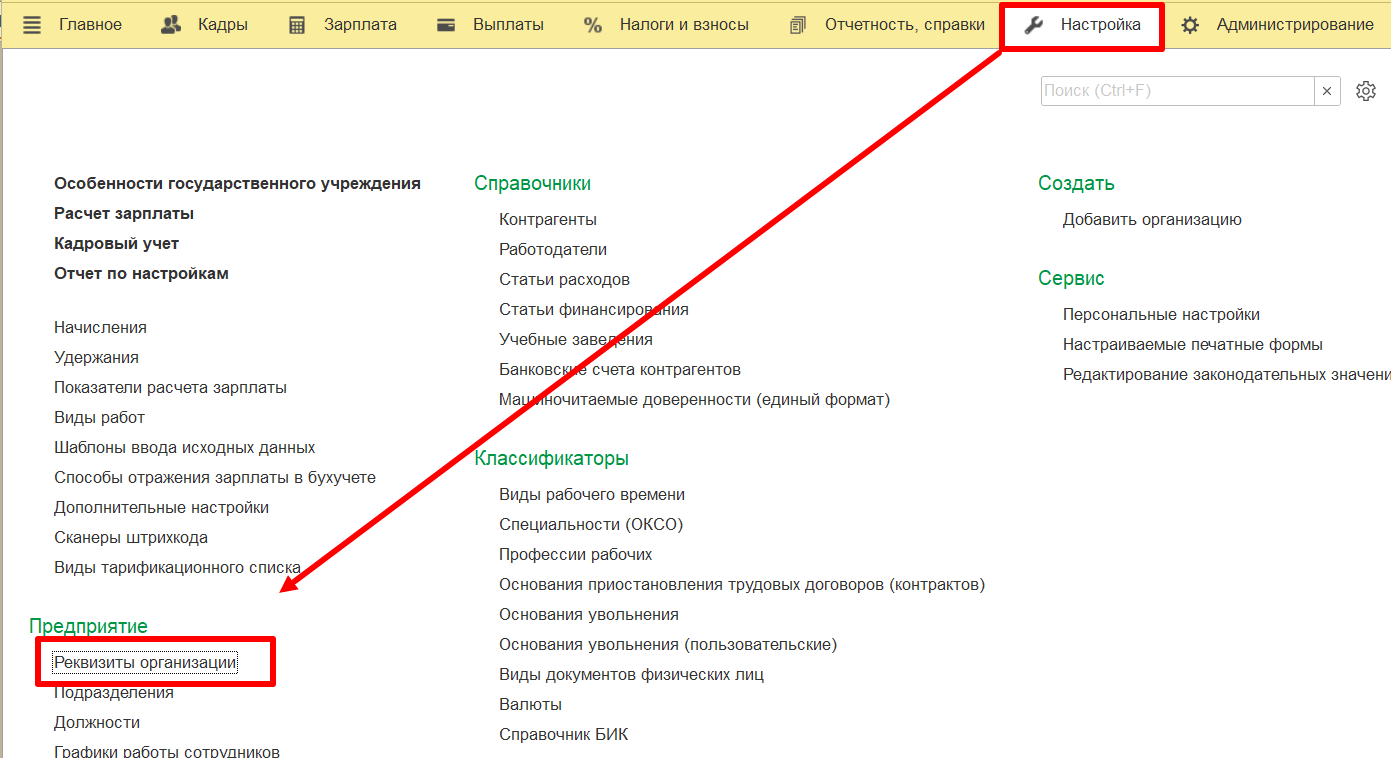The width and height of the screenshot is (1391, 758).
Task: Clear the search field with X button
Action: pos(1327,91)
